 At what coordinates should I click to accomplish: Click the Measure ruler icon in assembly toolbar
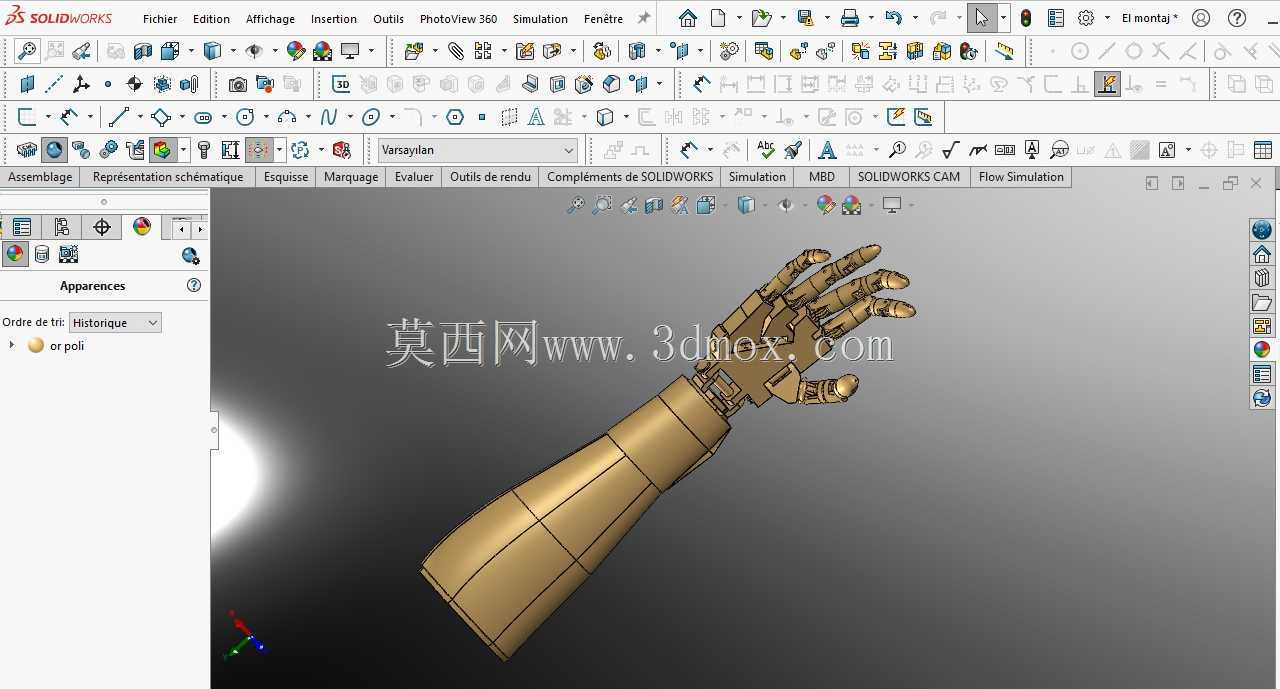click(x=1005, y=50)
